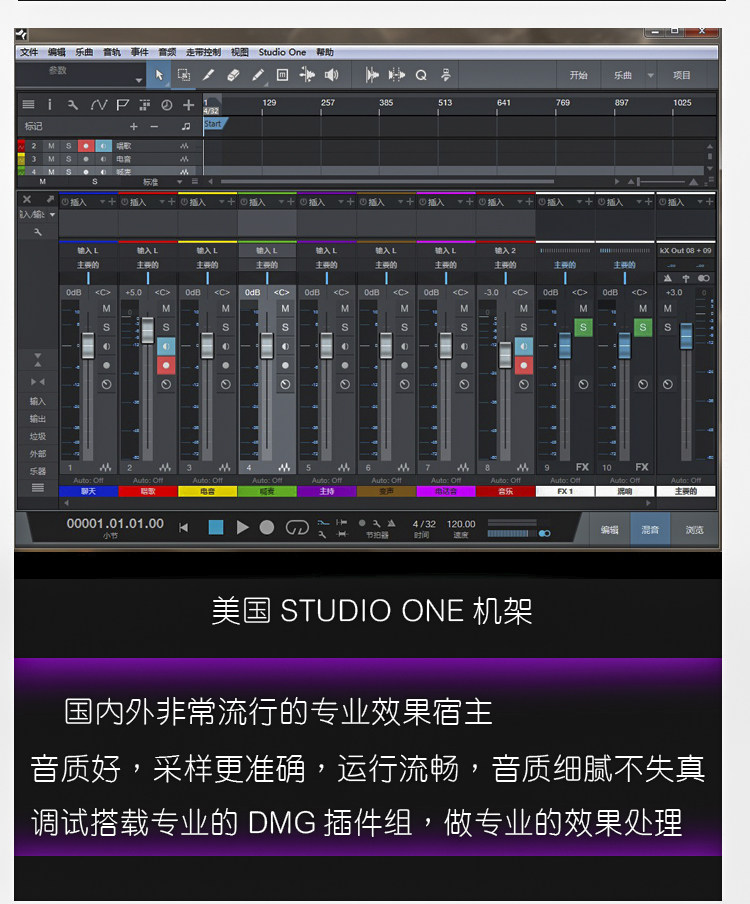Close the mixer console with X icon
This screenshot has width=750, height=904.
click(27, 199)
